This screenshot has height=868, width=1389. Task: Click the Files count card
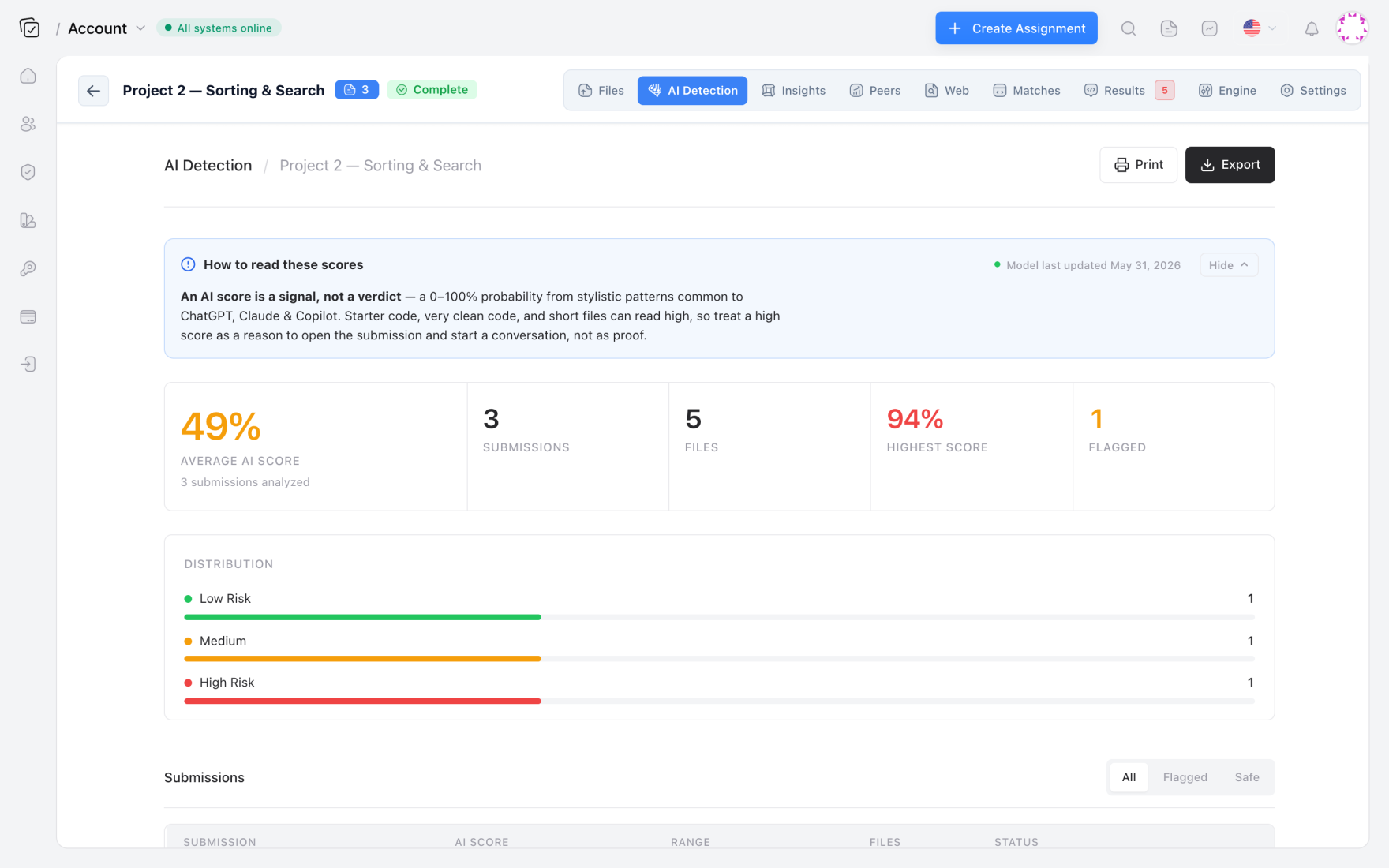coord(769,447)
